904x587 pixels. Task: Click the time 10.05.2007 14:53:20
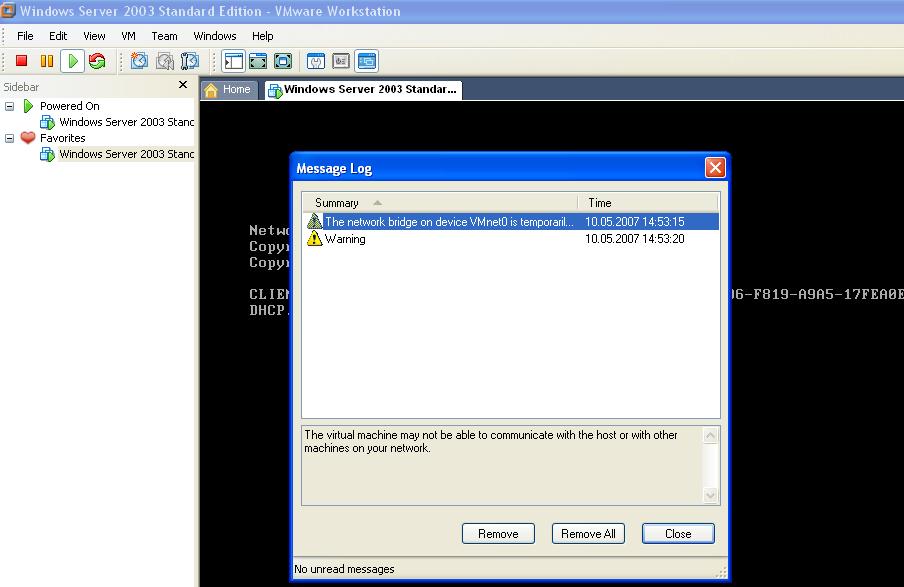(634, 239)
